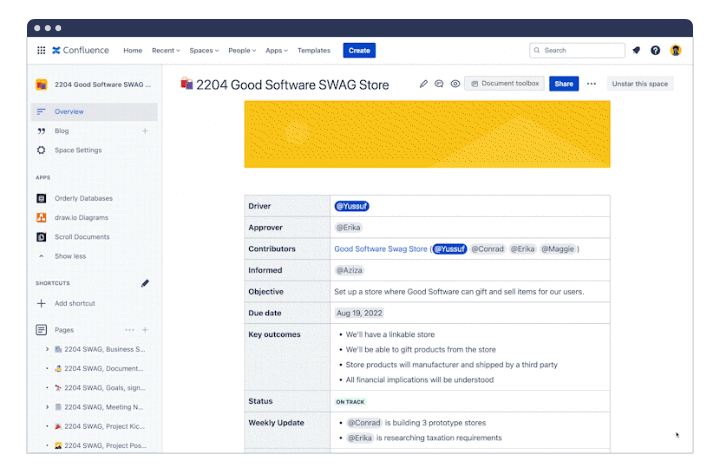Click the @Maggie mention in Contributors row
The height and width of the screenshot is (471, 720).
pyautogui.click(x=557, y=249)
